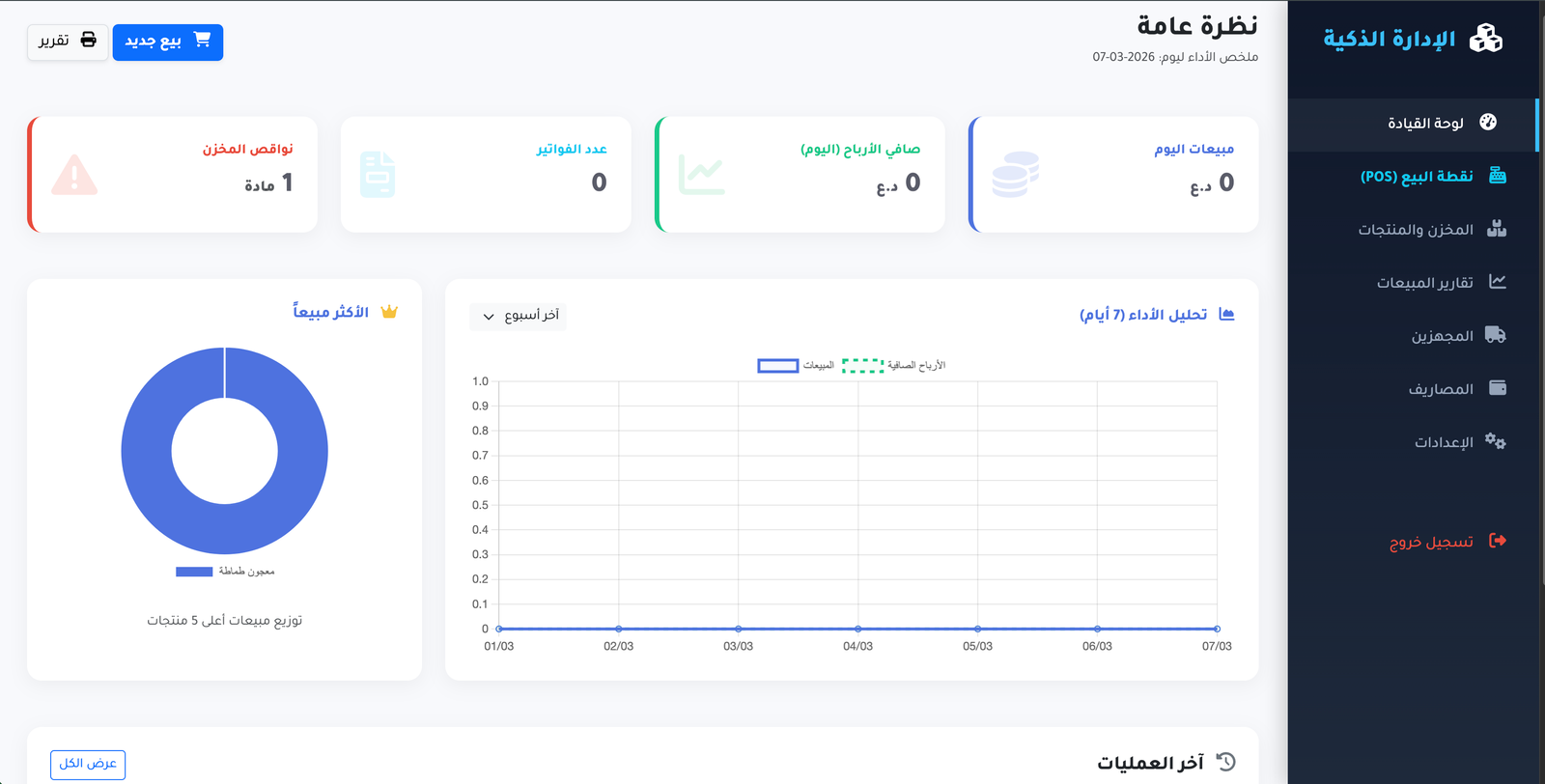This screenshot has height=784, width=1545.
Task: Click عرض الكل button for recent operations
Action: [x=88, y=764]
